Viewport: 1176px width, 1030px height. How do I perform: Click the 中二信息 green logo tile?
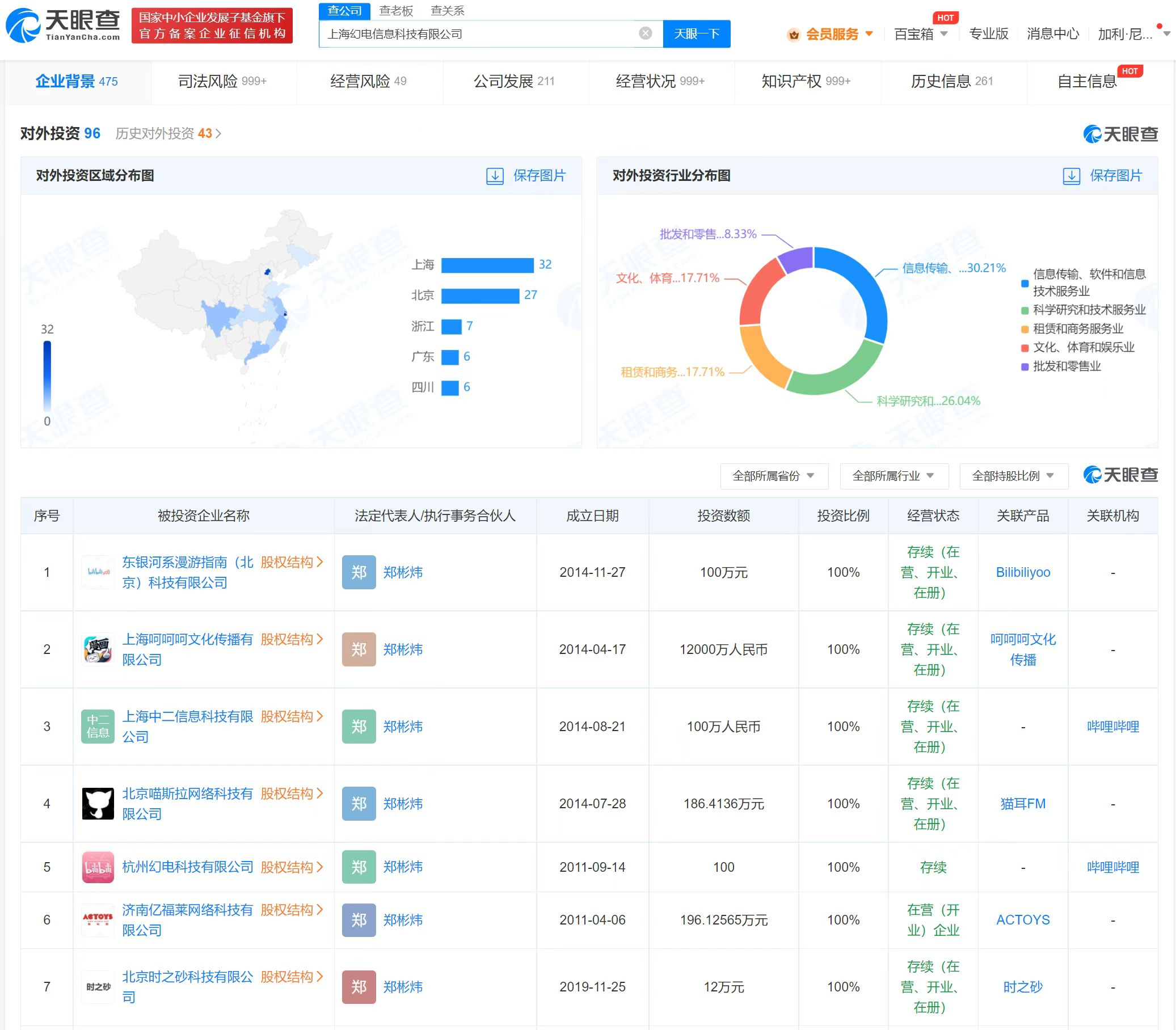(98, 727)
